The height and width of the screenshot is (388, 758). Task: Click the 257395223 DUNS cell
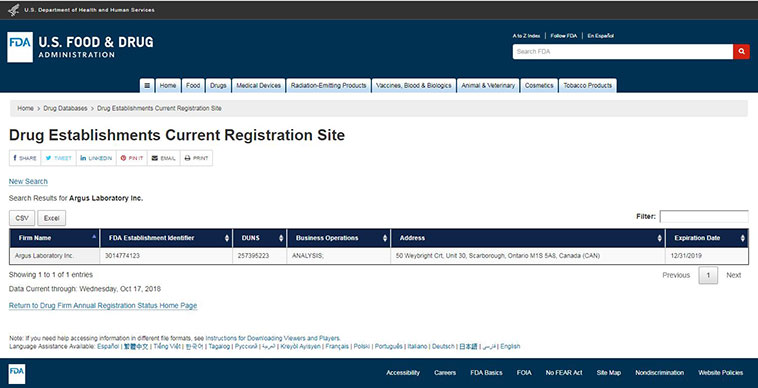pyautogui.click(x=260, y=256)
